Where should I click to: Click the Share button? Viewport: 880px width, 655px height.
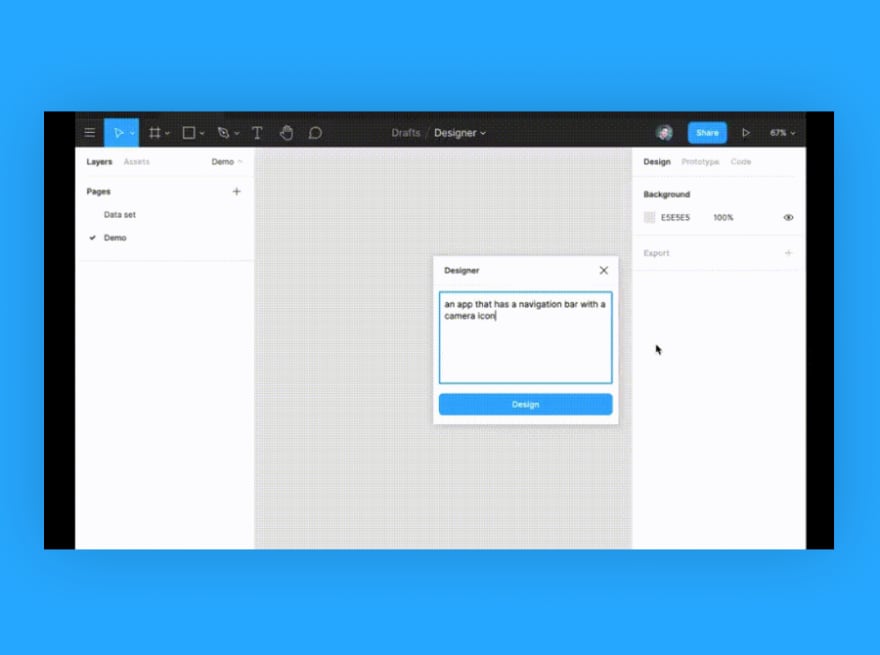(x=707, y=132)
